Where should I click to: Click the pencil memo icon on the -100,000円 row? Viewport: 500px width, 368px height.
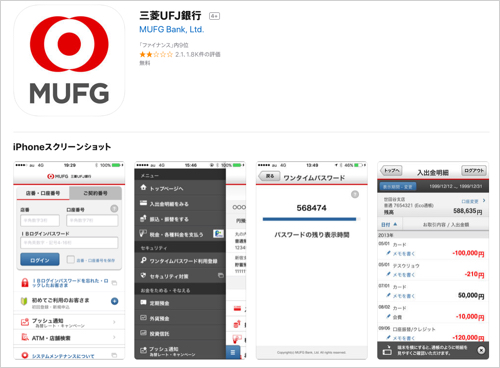point(388,253)
